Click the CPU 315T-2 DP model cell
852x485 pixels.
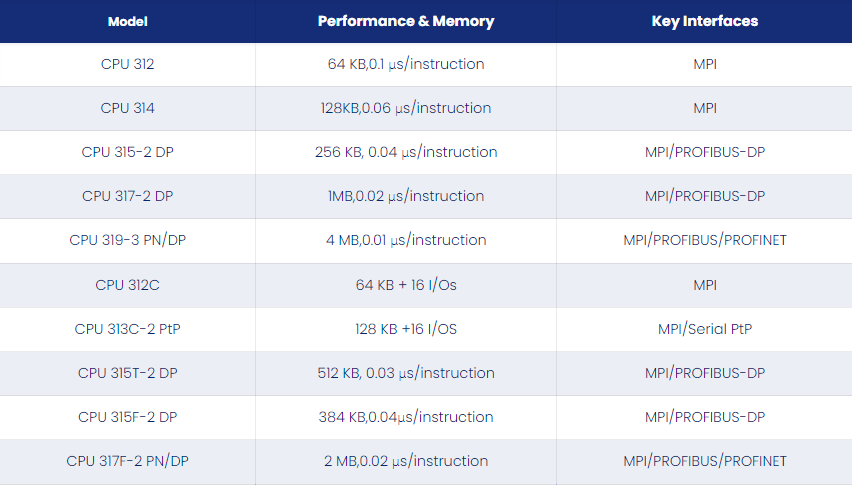pyautogui.click(x=128, y=373)
